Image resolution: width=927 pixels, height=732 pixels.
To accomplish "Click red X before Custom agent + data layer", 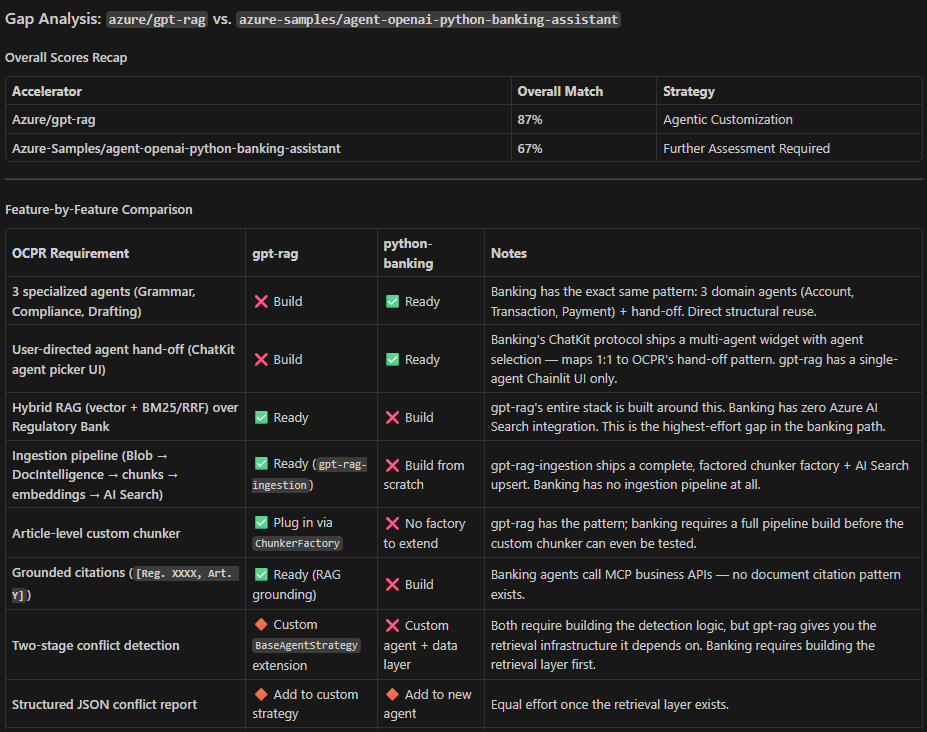I will (392, 626).
